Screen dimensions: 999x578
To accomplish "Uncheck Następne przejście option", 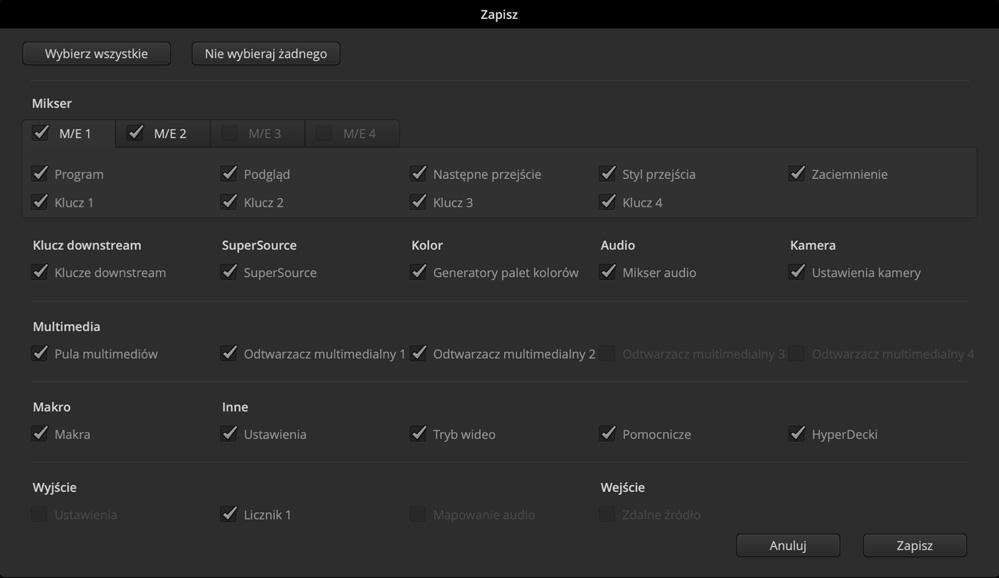I will tap(418, 174).
